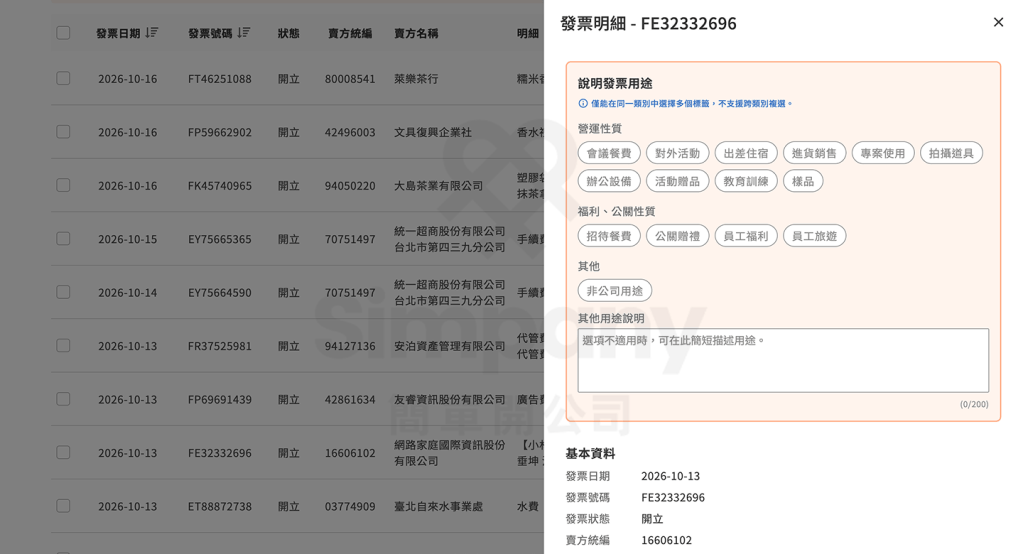Select the 進貨銷售 tag
The height and width of the screenshot is (554, 1023).
point(814,153)
